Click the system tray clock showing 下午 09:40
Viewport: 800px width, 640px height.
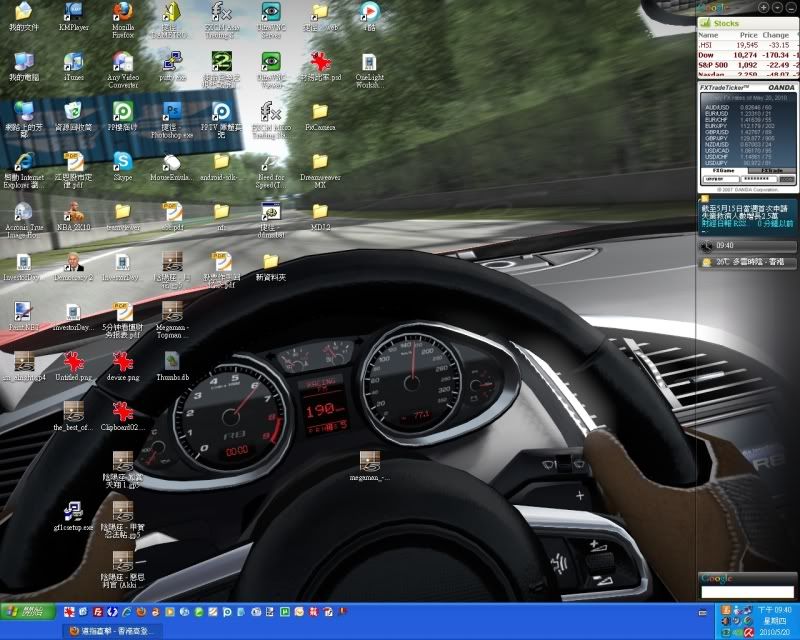pos(774,610)
